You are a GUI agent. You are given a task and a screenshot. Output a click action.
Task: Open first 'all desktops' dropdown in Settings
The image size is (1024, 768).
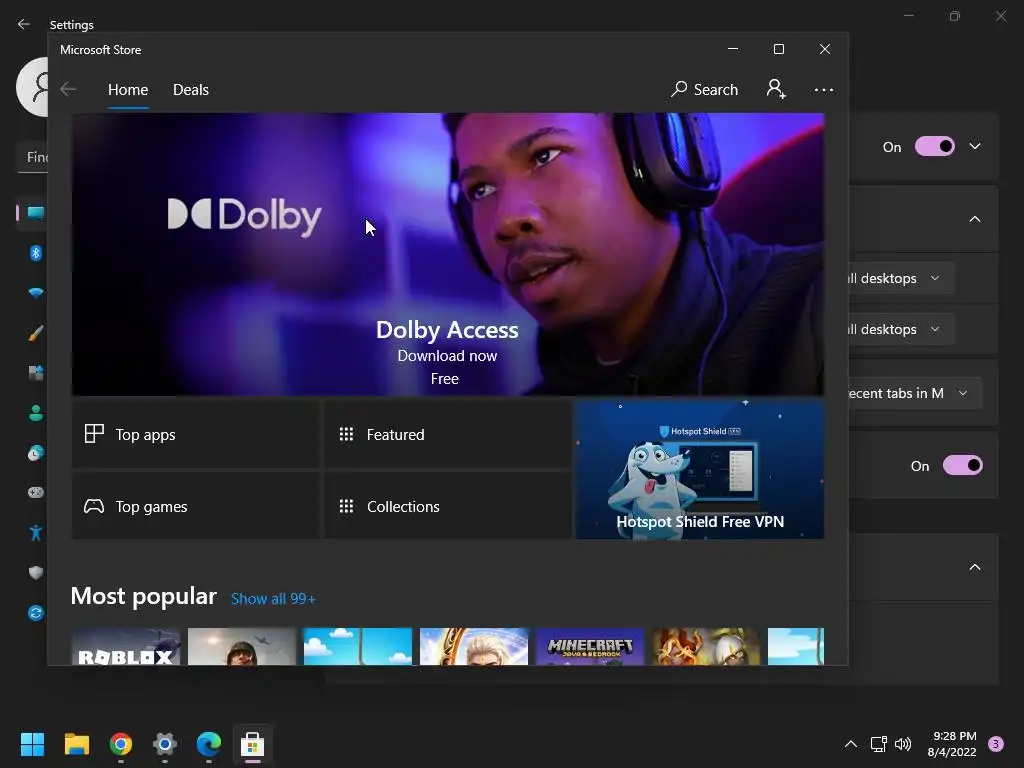click(901, 278)
